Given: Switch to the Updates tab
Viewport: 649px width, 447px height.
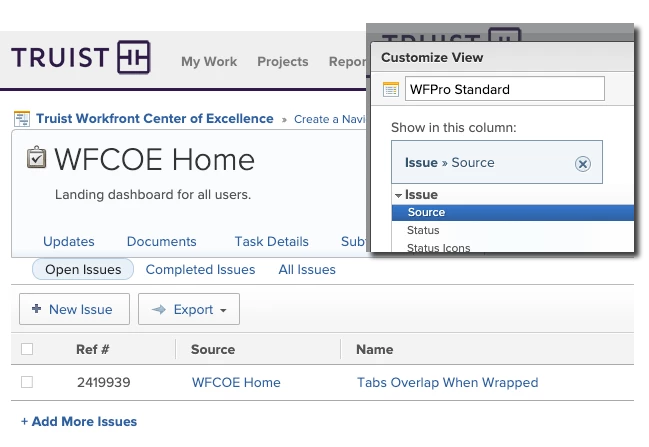Looking at the screenshot, I should (69, 241).
